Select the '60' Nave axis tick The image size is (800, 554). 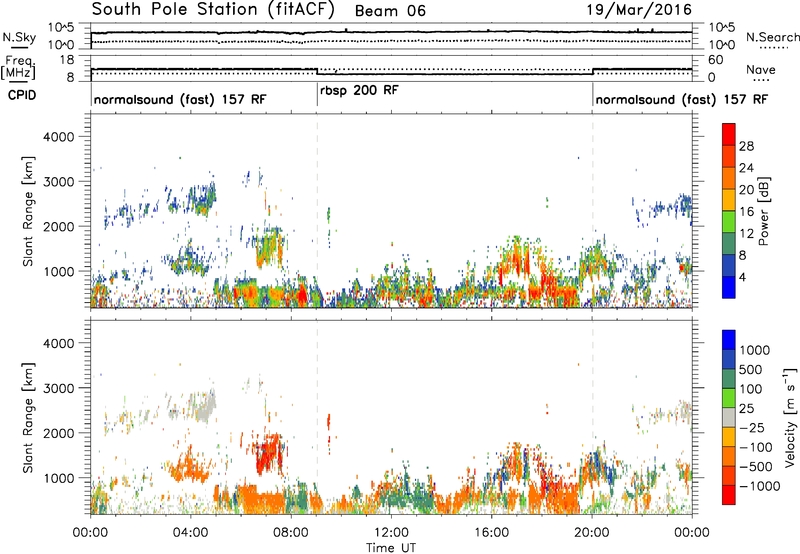pyautogui.click(x=715, y=60)
